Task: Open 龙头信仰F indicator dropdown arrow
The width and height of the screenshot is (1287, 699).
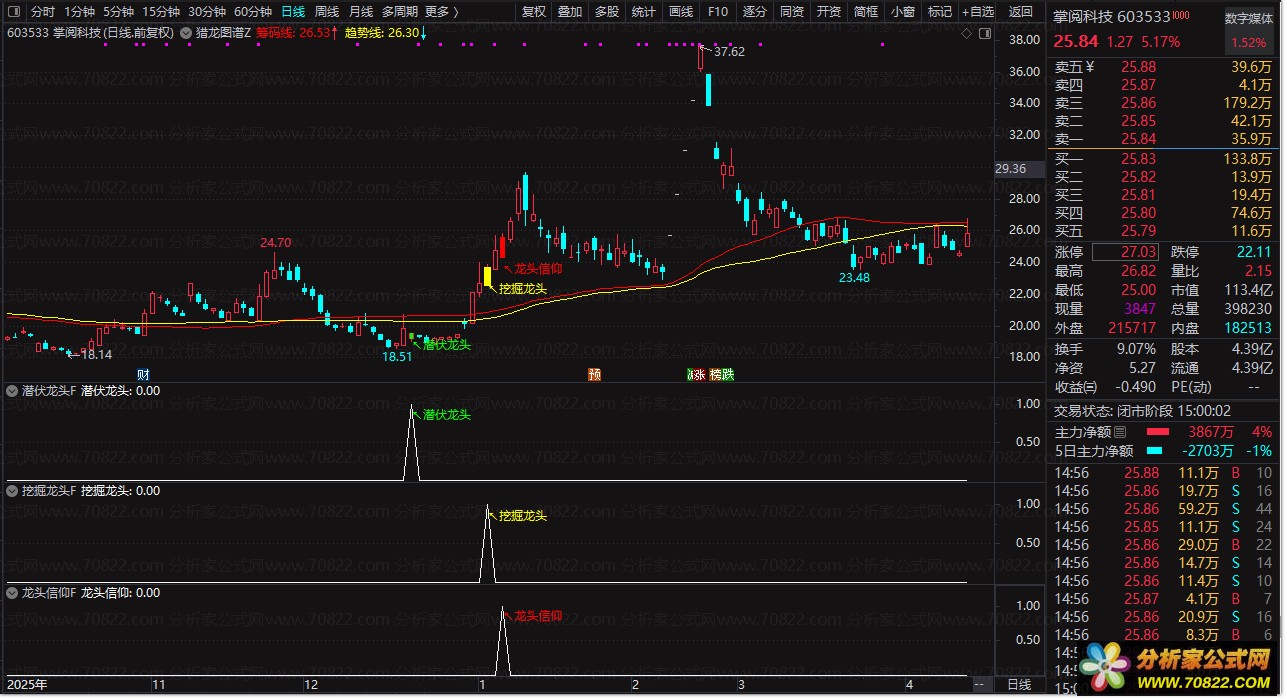Action: [x=12, y=593]
